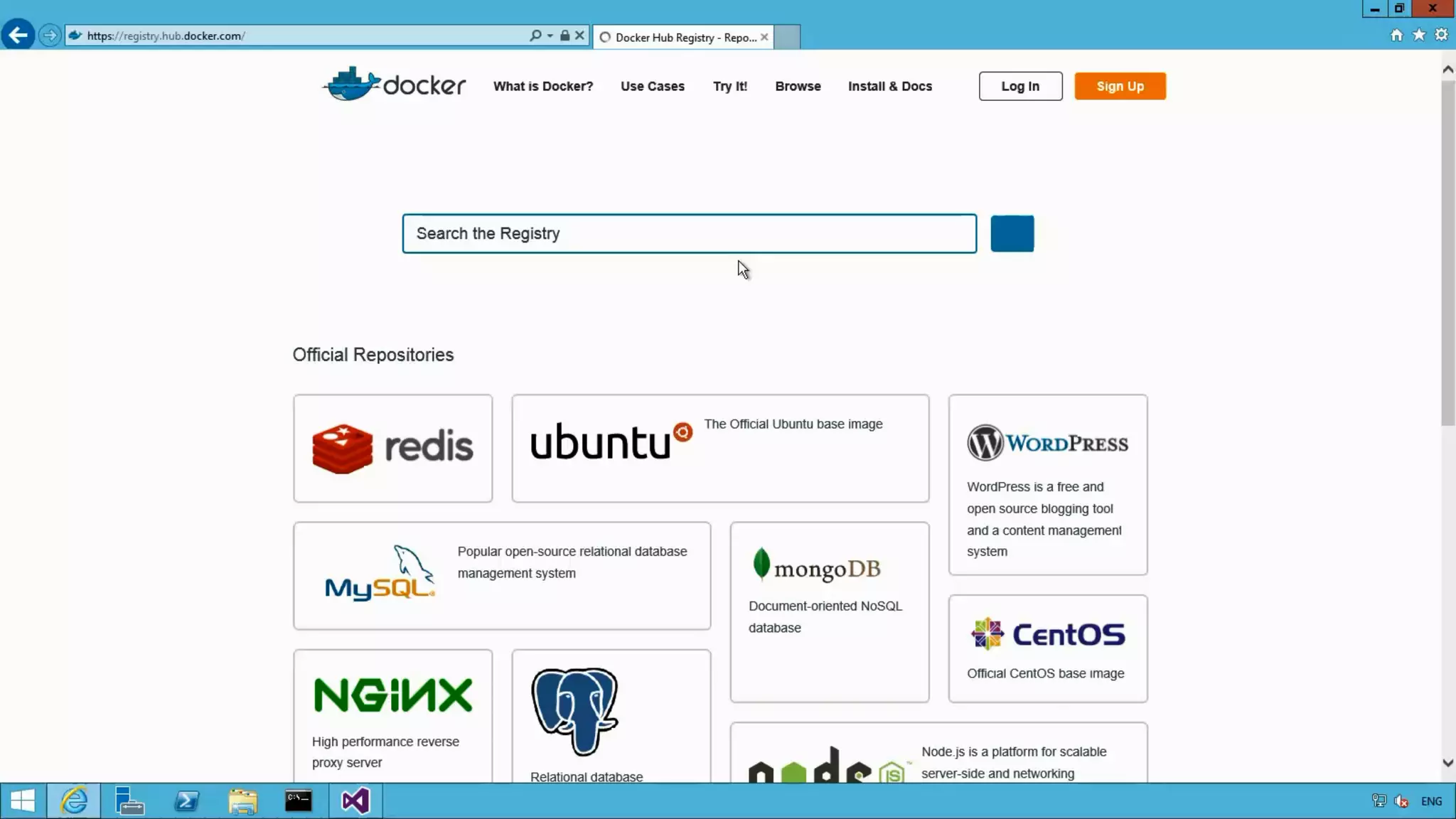Image resolution: width=1456 pixels, height=819 pixels.
Task: Open PowerShell from the taskbar
Action: [186, 801]
